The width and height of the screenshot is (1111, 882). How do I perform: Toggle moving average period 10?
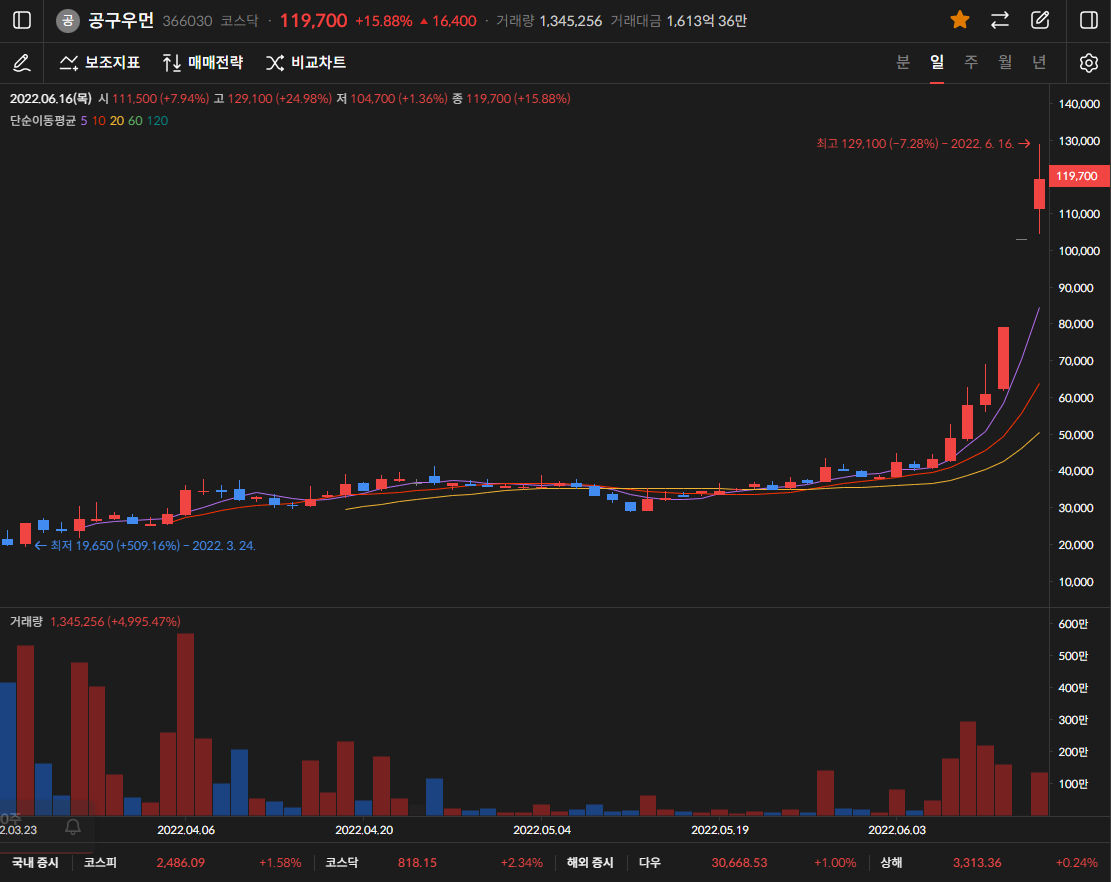click(x=98, y=120)
